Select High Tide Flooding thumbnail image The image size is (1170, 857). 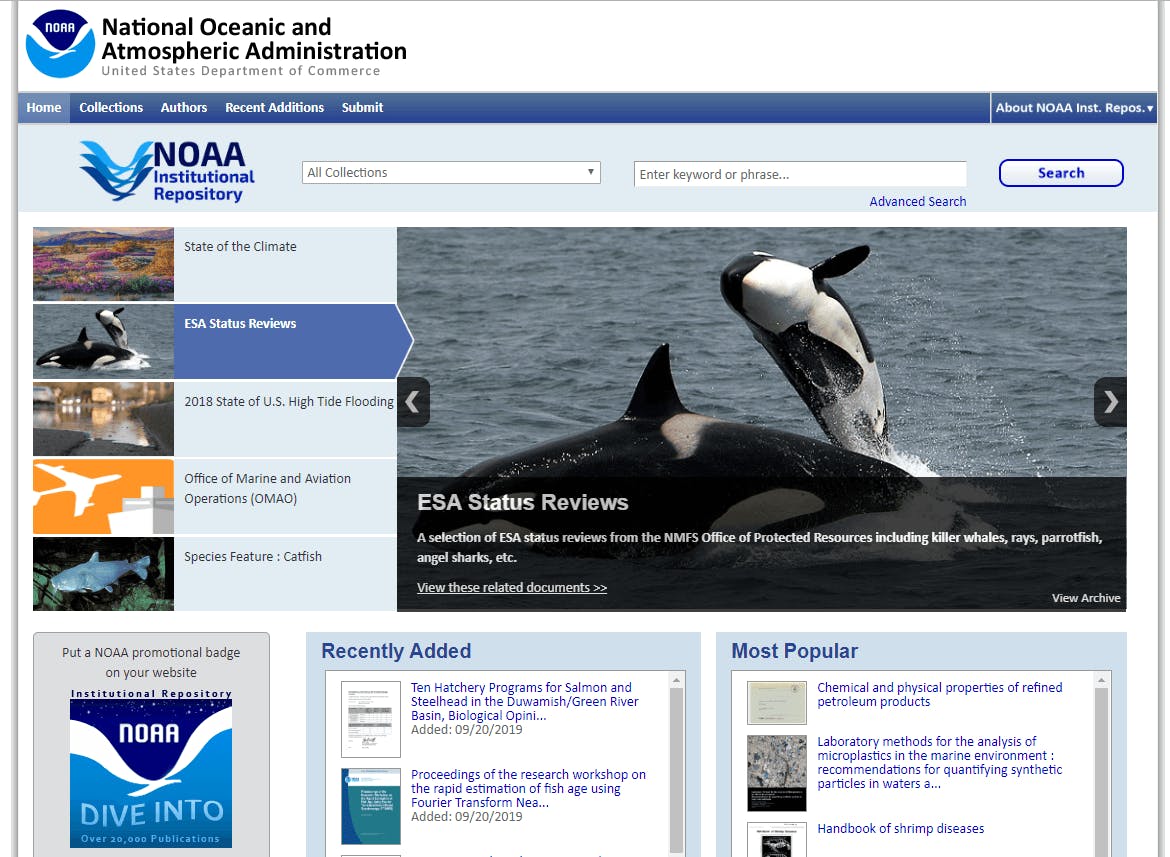(104, 419)
